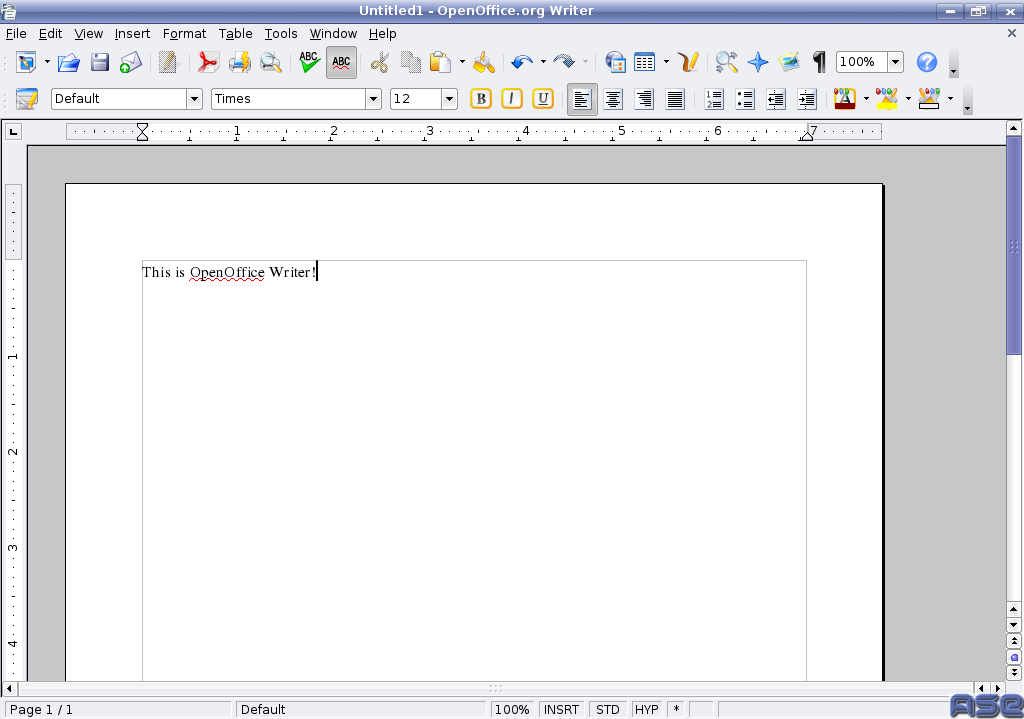Open Zoom 100% dropdown
This screenshot has width=1024, height=719.
895,62
